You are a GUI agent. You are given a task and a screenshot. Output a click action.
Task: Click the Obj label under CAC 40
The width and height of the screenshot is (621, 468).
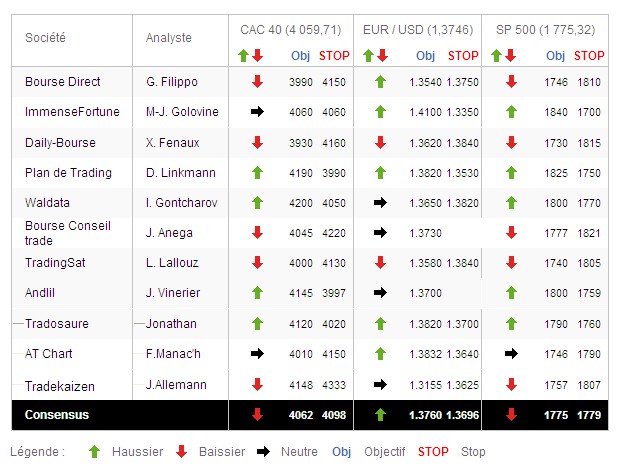[301, 56]
